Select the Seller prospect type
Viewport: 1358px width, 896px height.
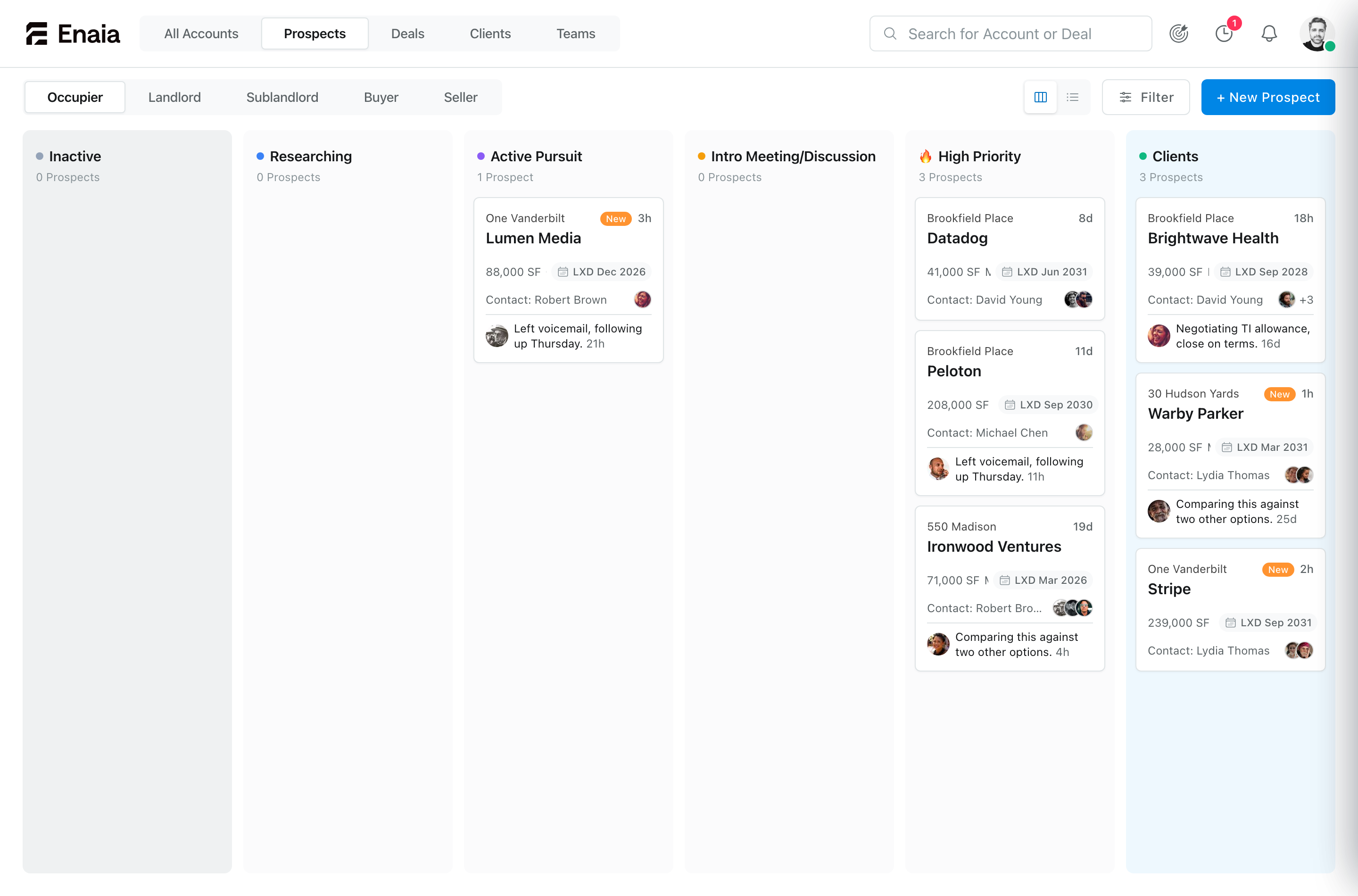461,97
